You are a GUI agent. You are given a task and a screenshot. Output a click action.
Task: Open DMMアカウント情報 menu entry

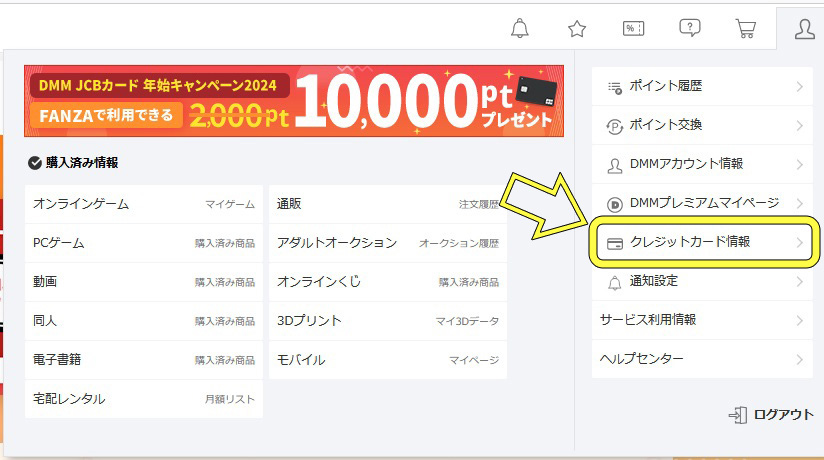[702, 164]
